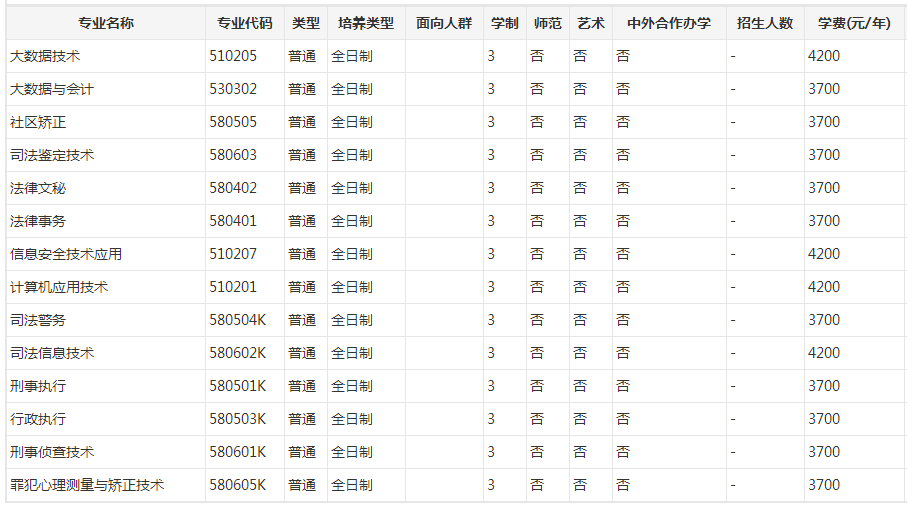Select the 大数据与会计 major name
Viewport: 907px width, 508px height.
[52, 89]
